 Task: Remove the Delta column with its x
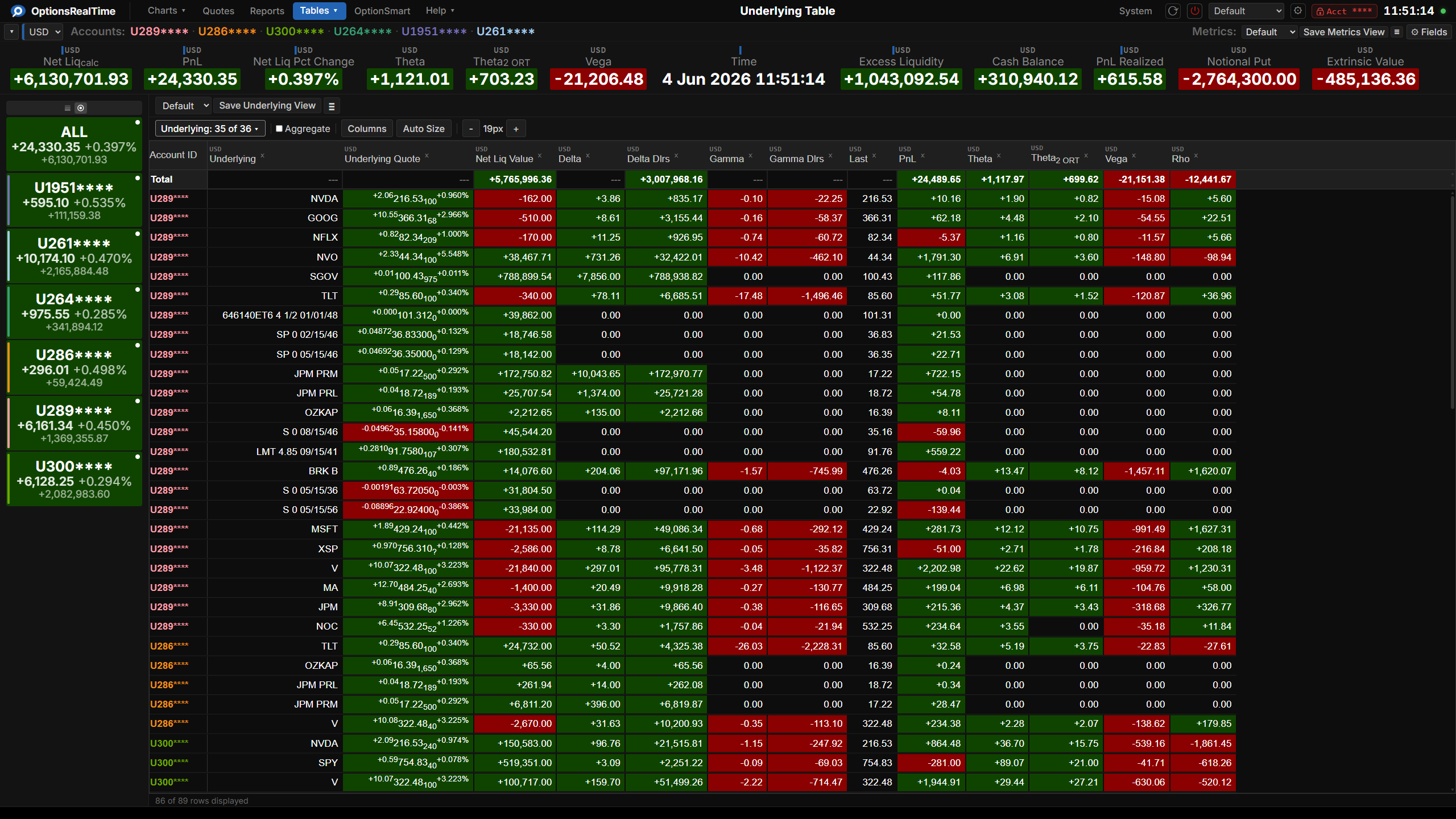coord(588,156)
